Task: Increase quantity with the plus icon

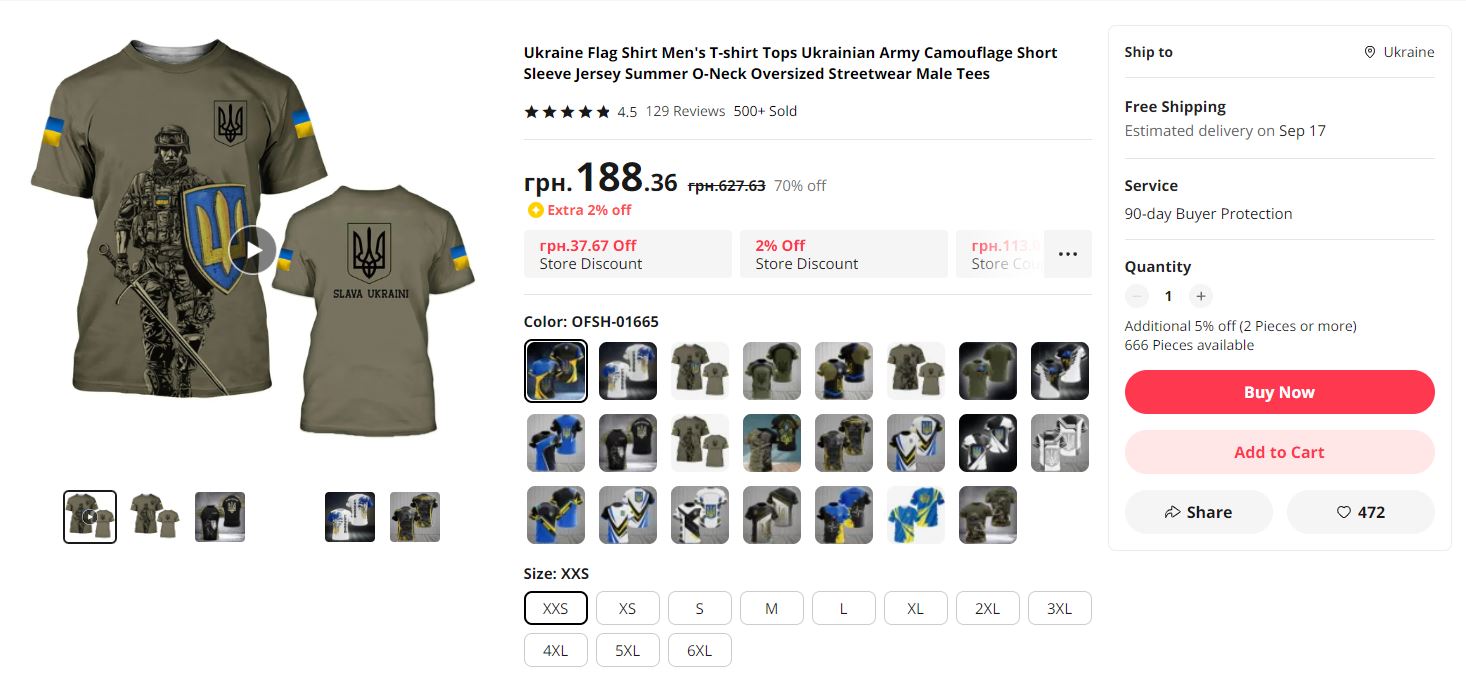Action: [x=1201, y=296]
